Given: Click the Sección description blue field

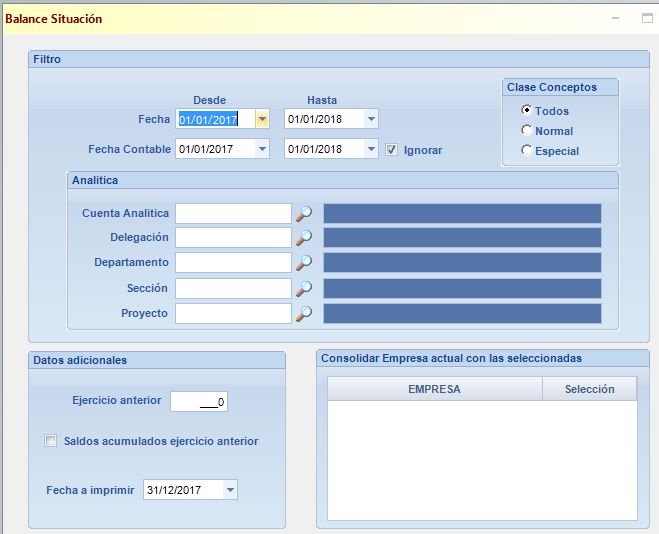Looking at the screenshot, I should pyautogui.click(x=462, y=289).
